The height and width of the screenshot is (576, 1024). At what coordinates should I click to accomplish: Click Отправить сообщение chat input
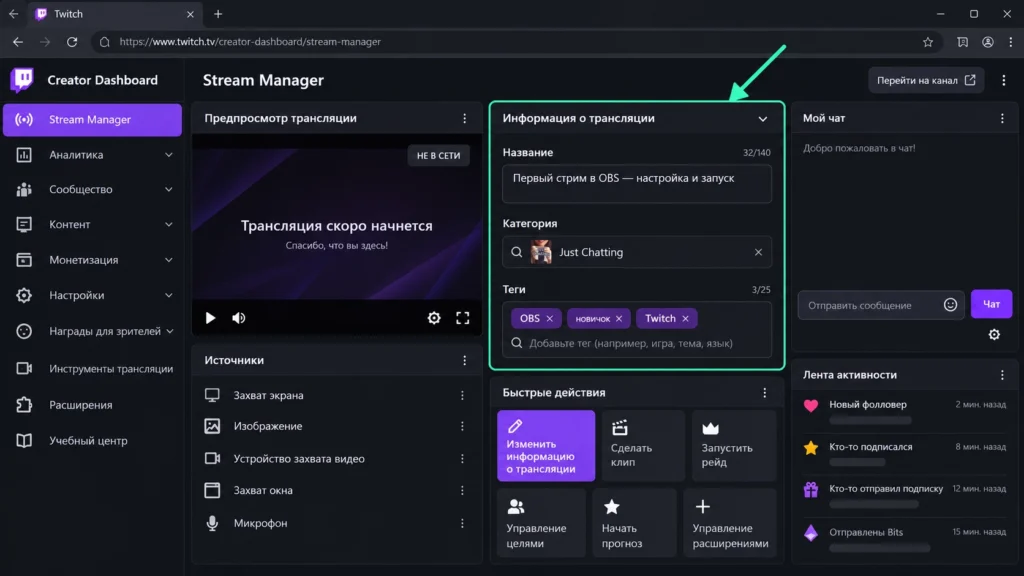coord(881,305)
